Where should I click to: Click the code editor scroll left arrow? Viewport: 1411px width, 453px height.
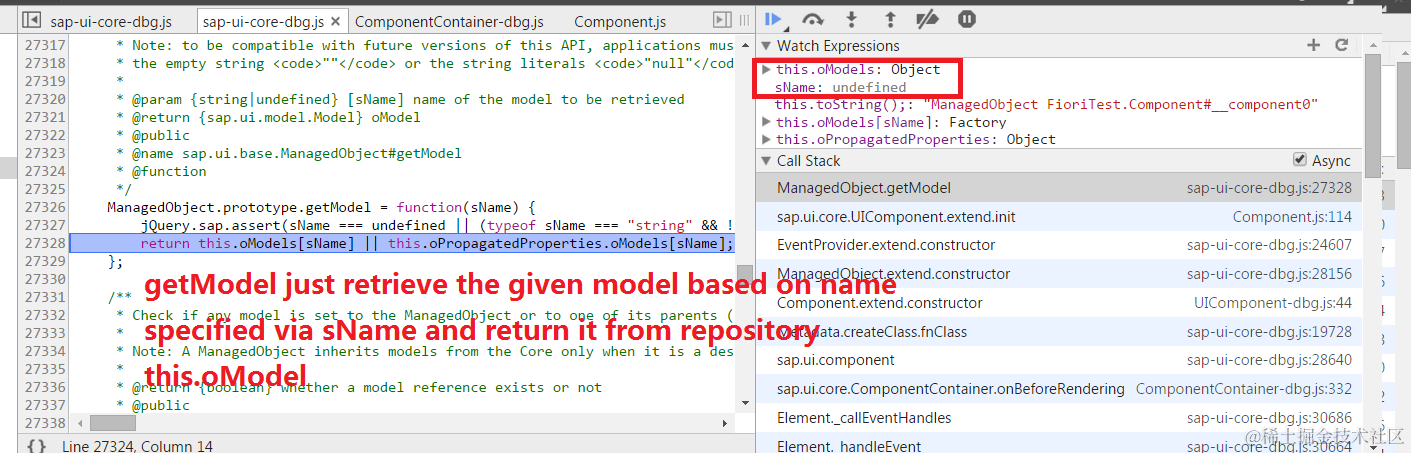pos(79,424)
